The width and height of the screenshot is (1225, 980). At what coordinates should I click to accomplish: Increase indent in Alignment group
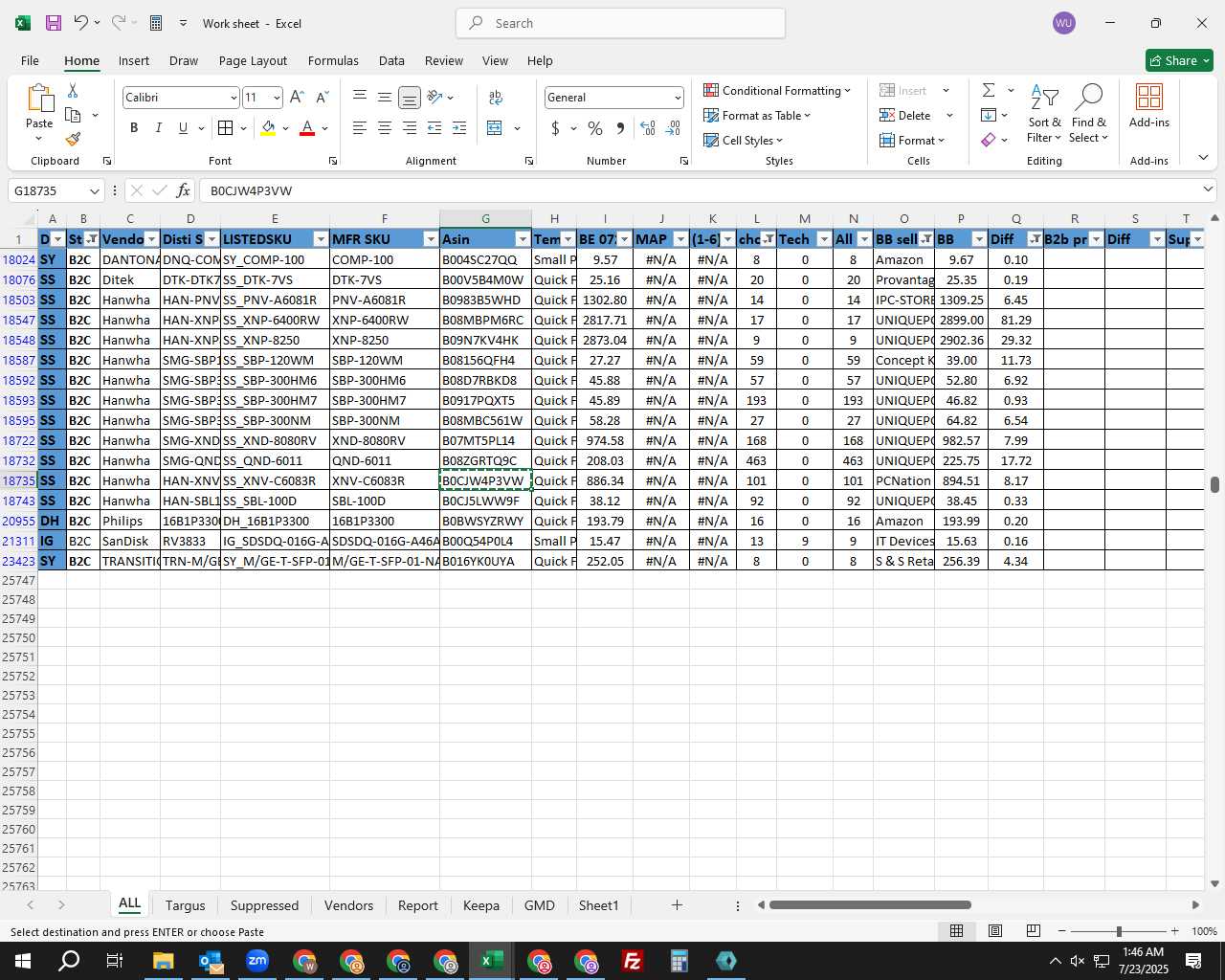pos(459,128)
